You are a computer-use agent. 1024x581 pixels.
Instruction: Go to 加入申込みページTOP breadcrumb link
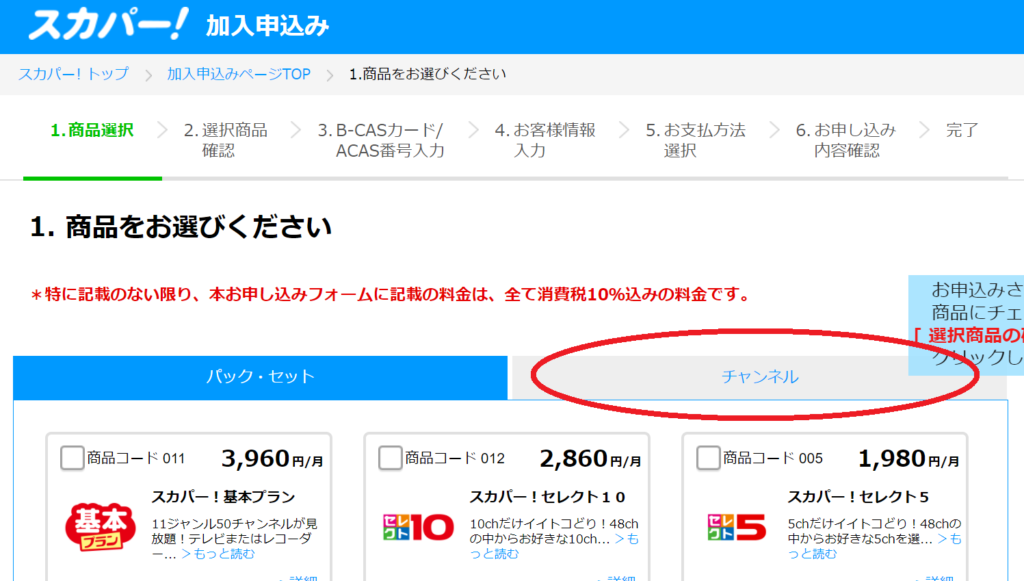[x=238, y=74]
